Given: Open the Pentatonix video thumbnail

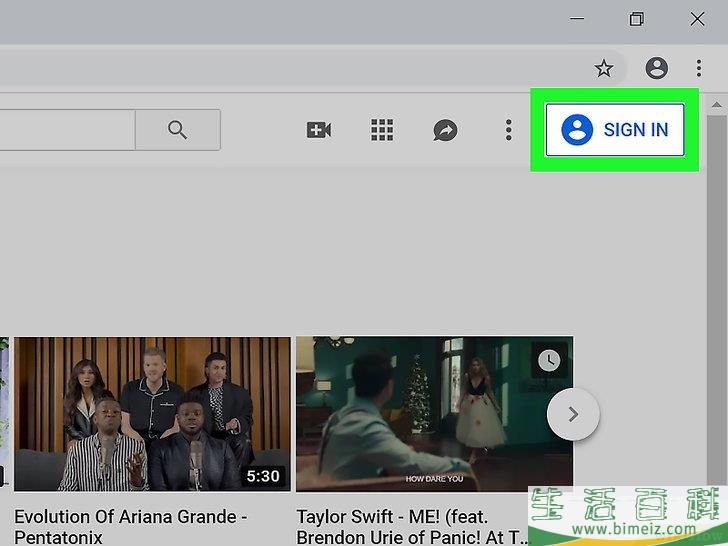Looking at the screenshot, I should [152, 414].
